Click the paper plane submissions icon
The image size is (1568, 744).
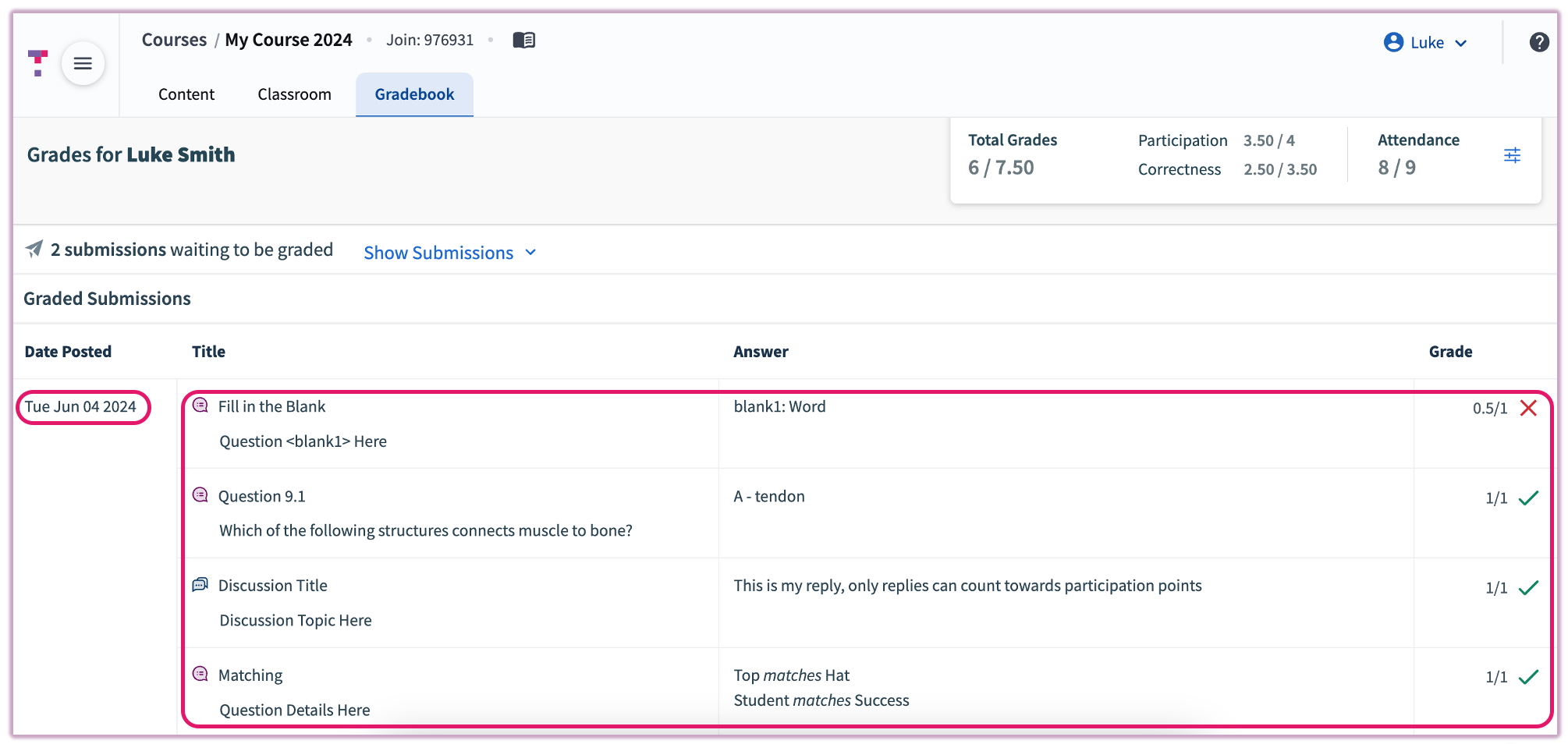[x=34, y=249]
